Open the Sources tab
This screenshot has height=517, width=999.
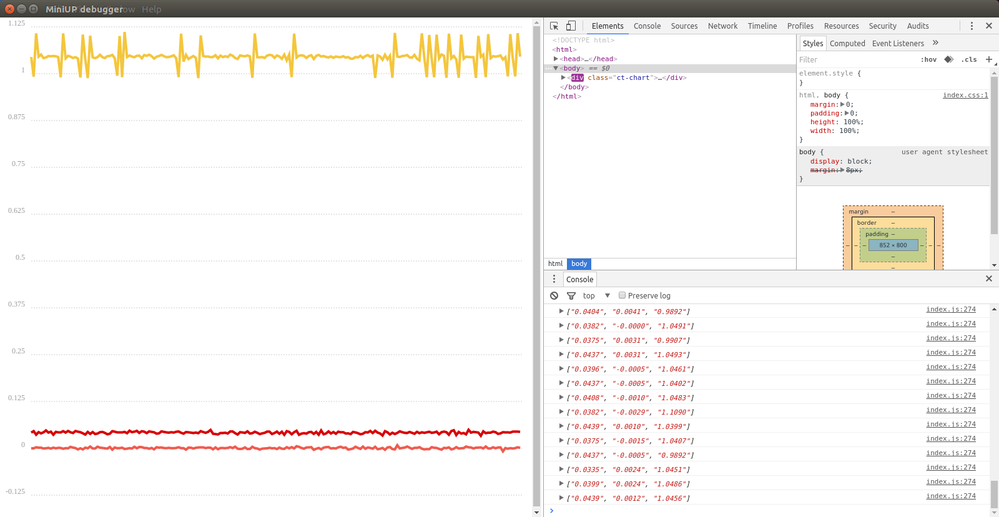(x=684, y=26)
